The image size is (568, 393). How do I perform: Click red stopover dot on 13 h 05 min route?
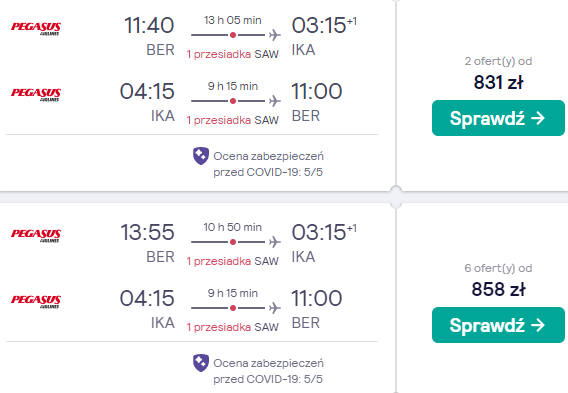(x=233, y=35)
